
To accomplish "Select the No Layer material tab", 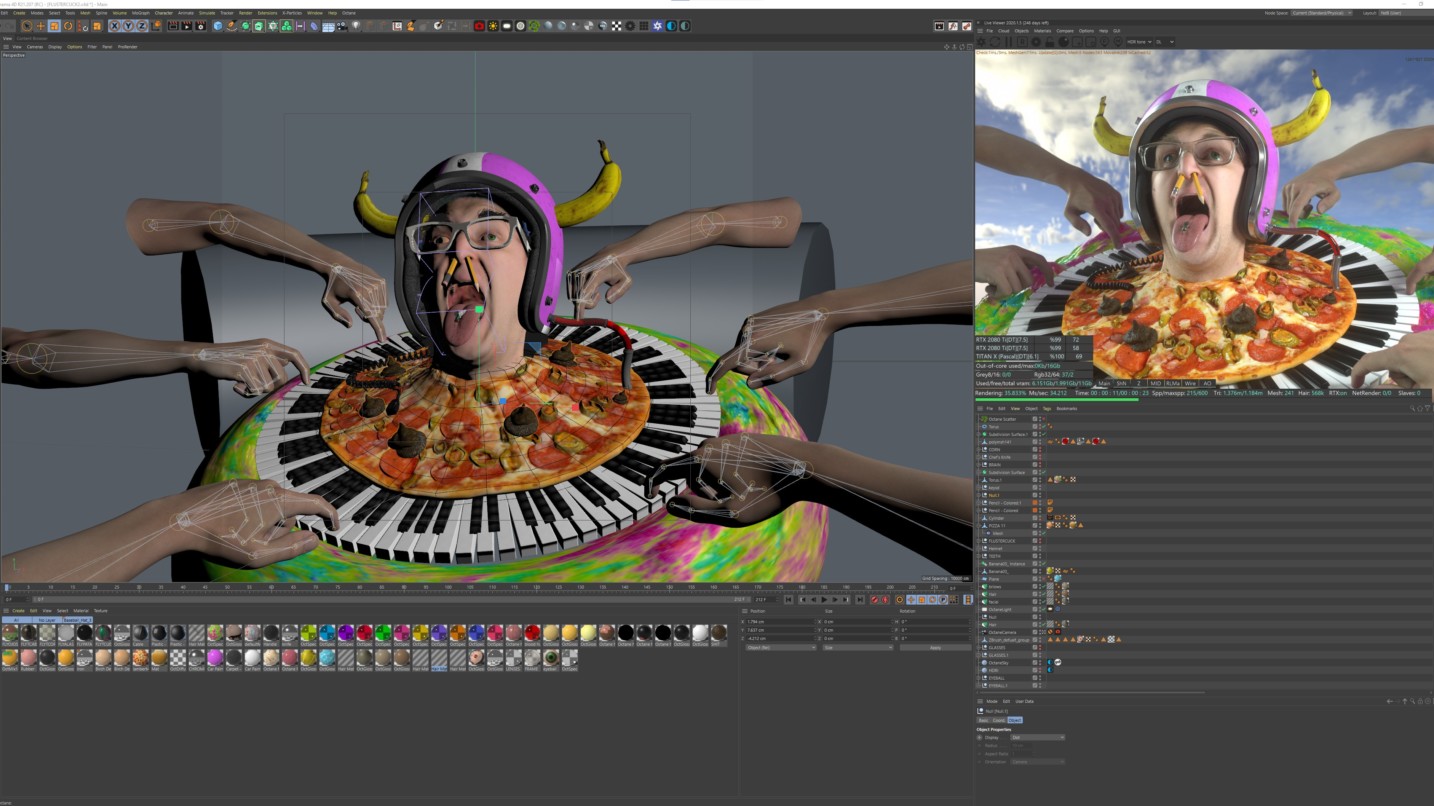I will (x=47, y=620).
